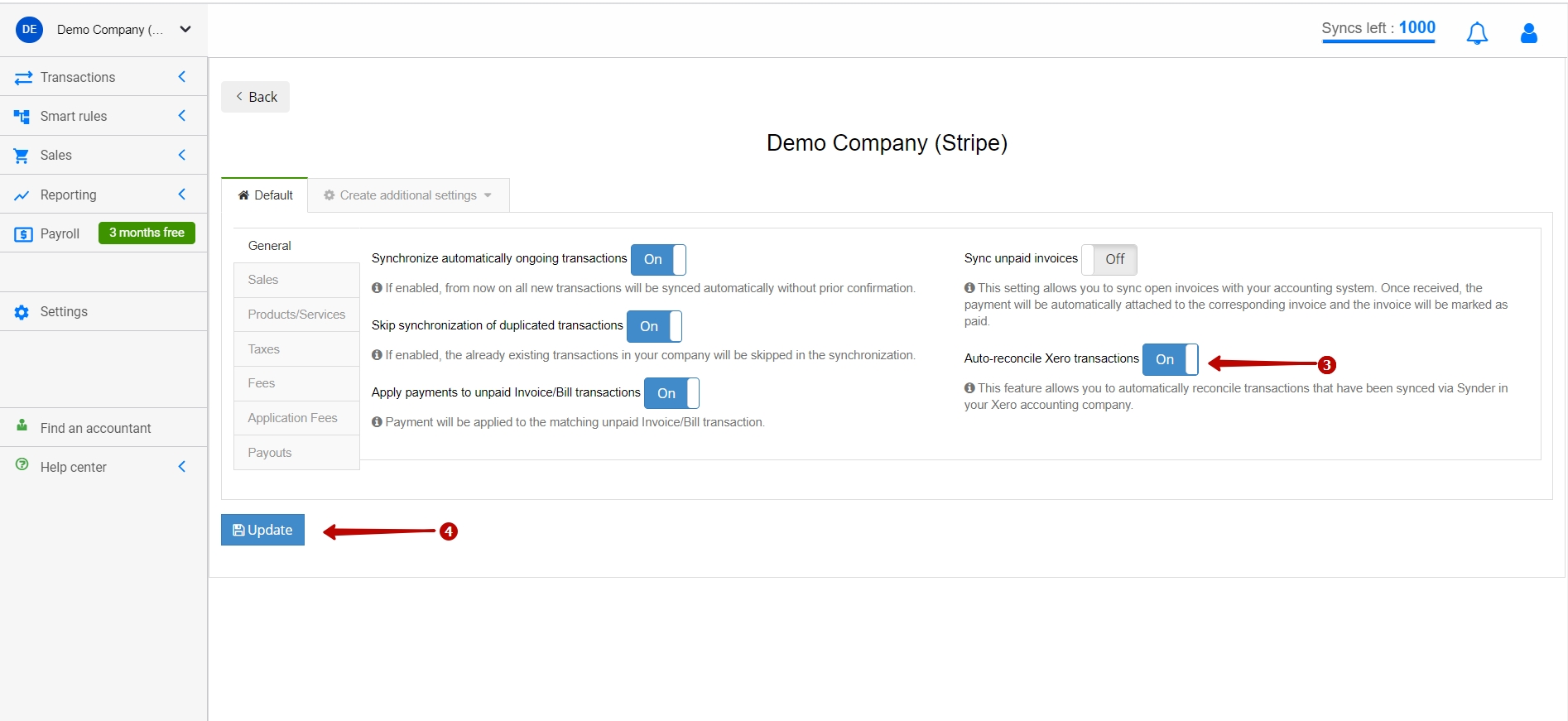Click the home icon on Default tab

(243, 195)
